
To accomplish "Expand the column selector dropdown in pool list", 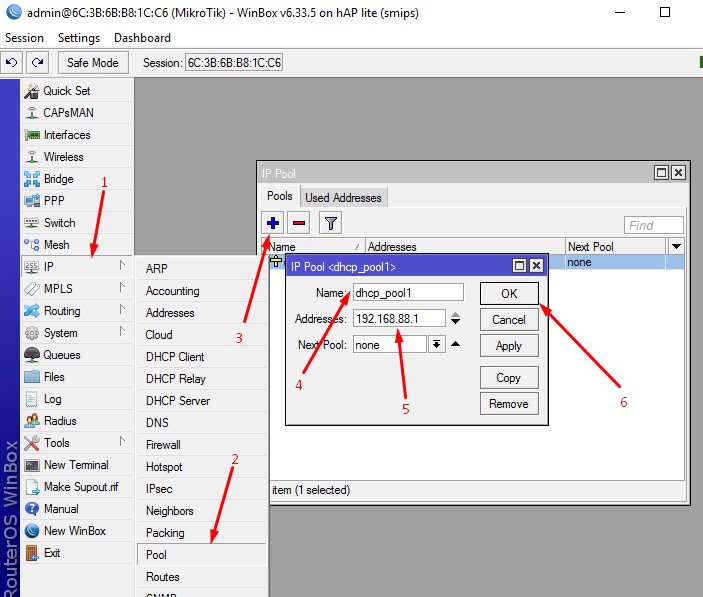I will [x=676, y=246].
